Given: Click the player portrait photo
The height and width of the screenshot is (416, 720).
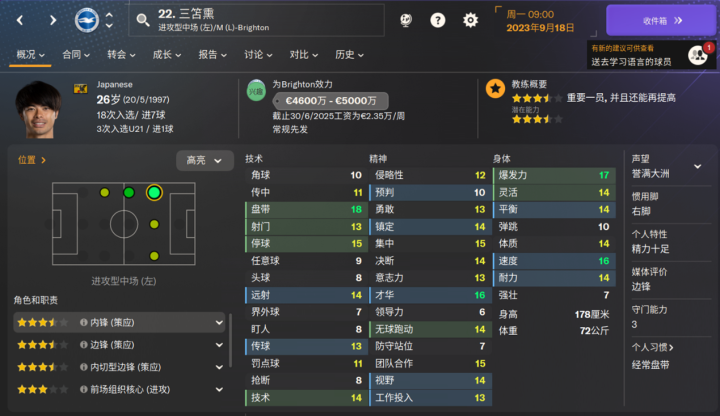Looking at the screenshot, I should [38, 110].
